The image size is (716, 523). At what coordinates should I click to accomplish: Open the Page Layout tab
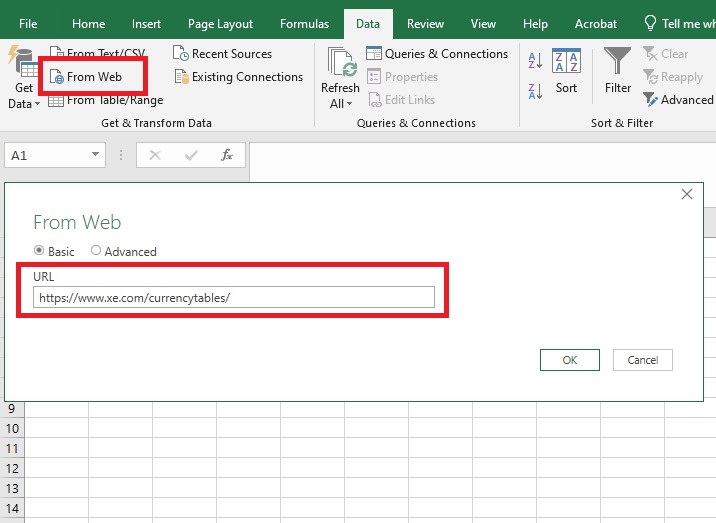(220, 24)
